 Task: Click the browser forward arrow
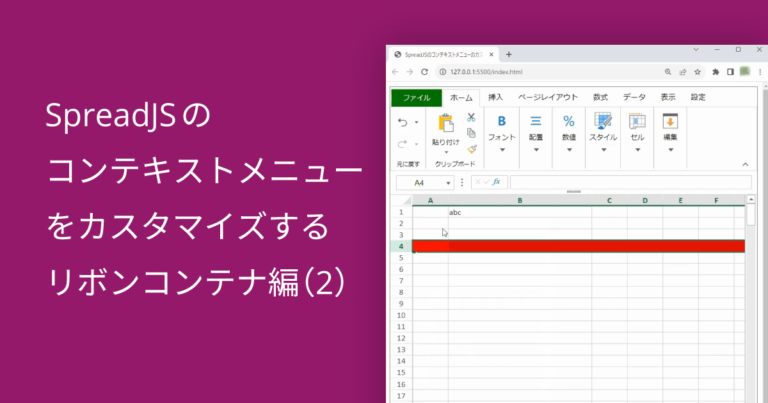409,72
